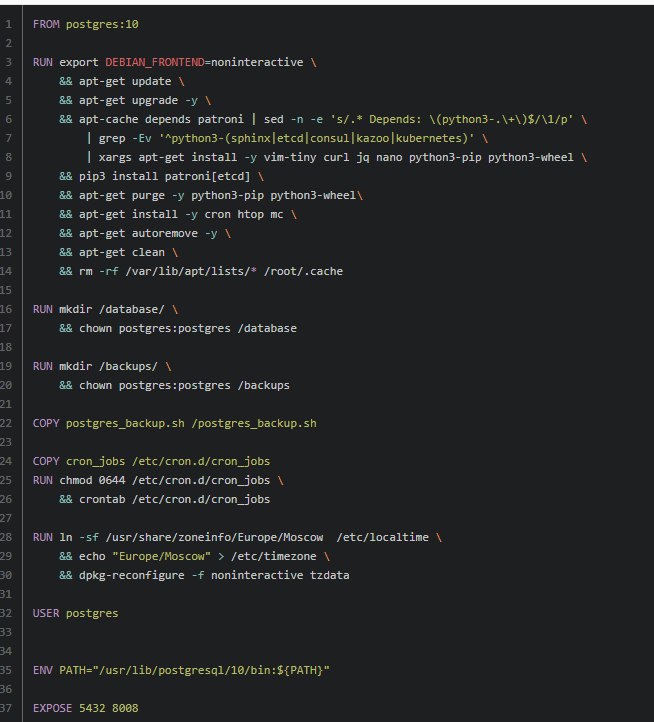Click 'DEBIAN_FRONTEND' variable on line 3

pyautogui.click(x=155, y=62)
